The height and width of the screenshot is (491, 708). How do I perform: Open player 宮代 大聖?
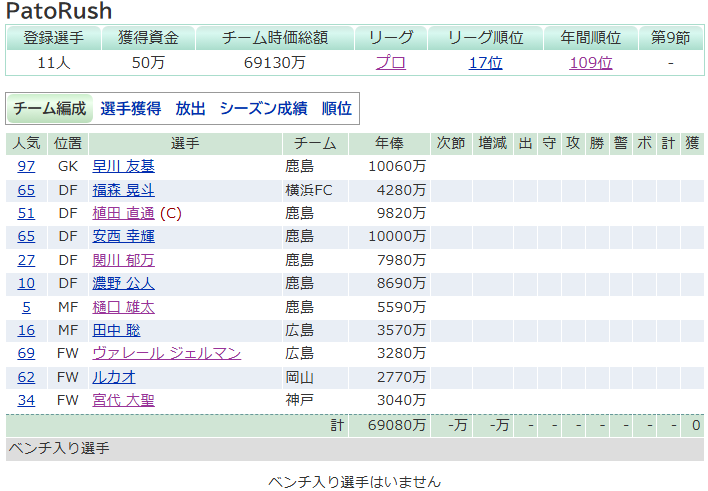[123, 400]
